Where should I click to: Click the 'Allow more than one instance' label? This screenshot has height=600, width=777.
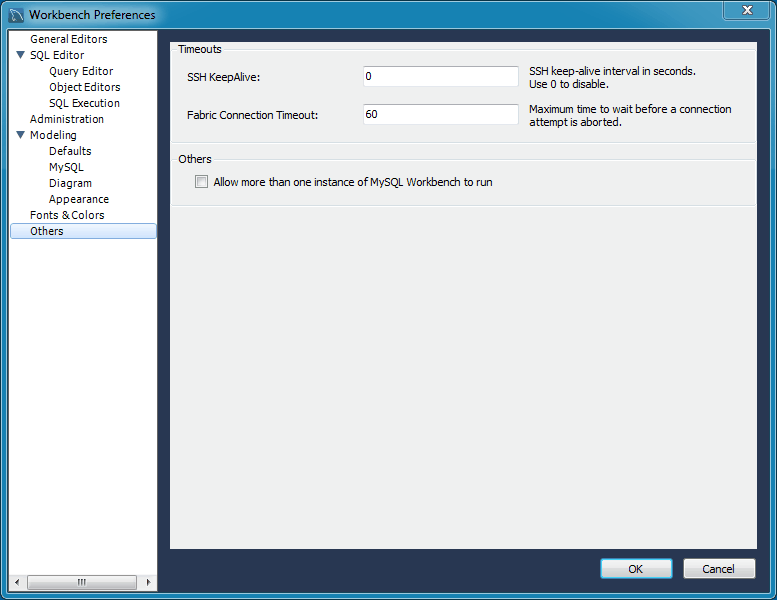(353, 182)
